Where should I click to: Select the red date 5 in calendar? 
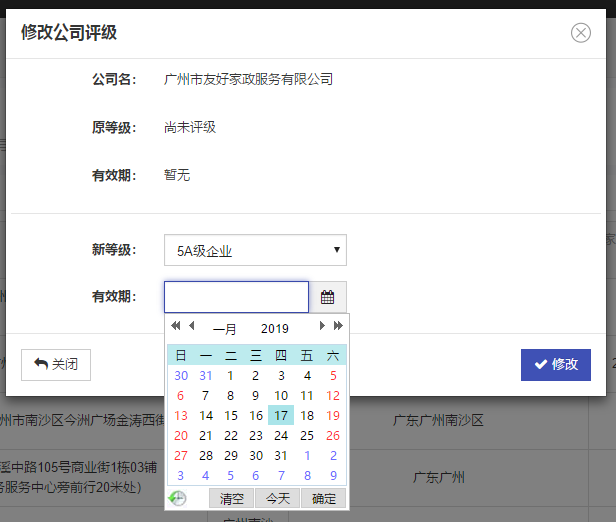pyautogui.click(x=333, y=375)
